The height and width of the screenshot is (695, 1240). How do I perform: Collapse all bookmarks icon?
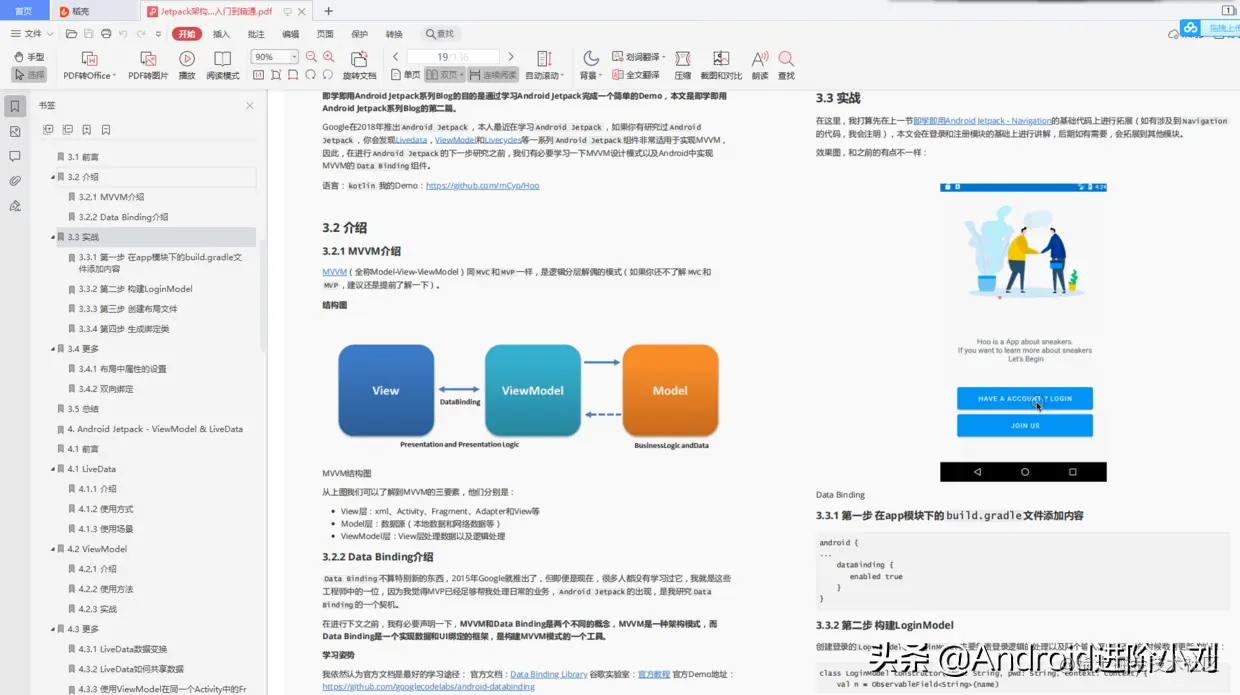67,130
